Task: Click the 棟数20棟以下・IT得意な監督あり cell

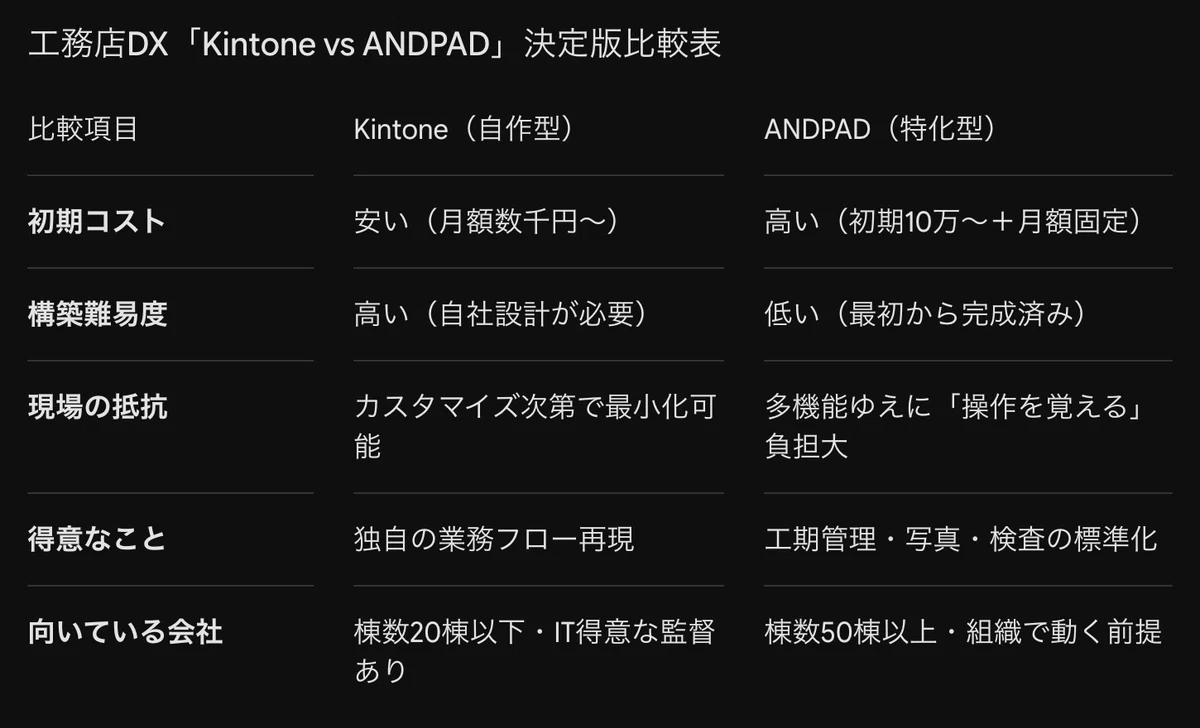Action: tap(535, 650)
